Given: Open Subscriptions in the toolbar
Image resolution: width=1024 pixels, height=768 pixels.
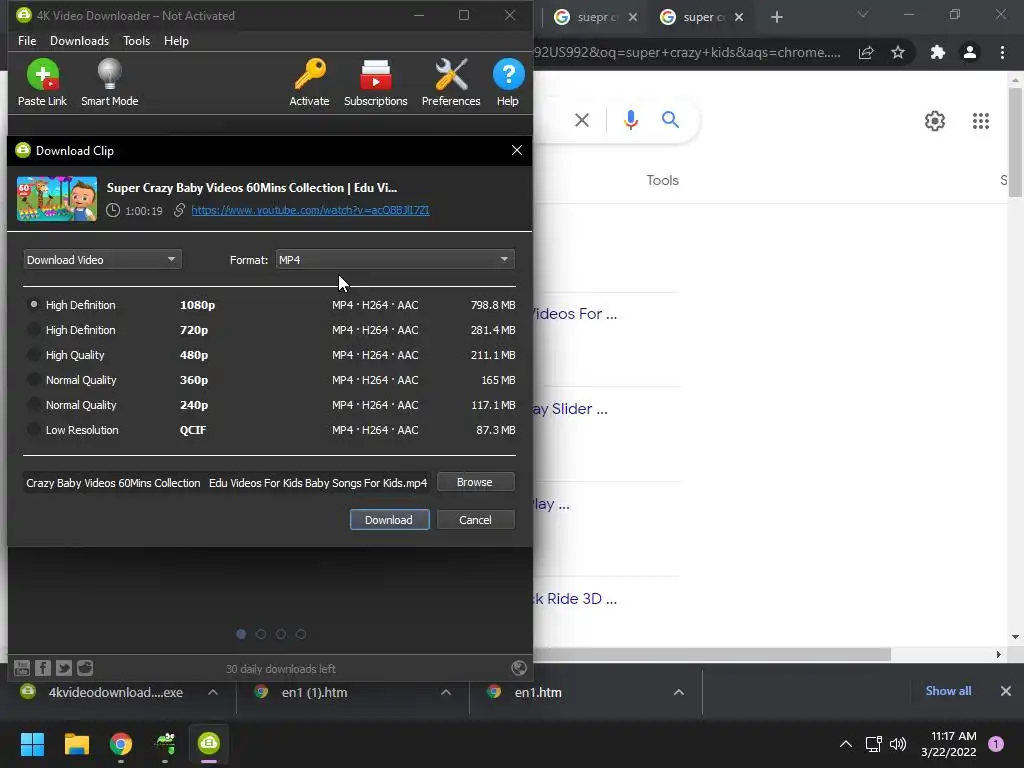Looking at the screenshot, I should (x=376, y=74).
